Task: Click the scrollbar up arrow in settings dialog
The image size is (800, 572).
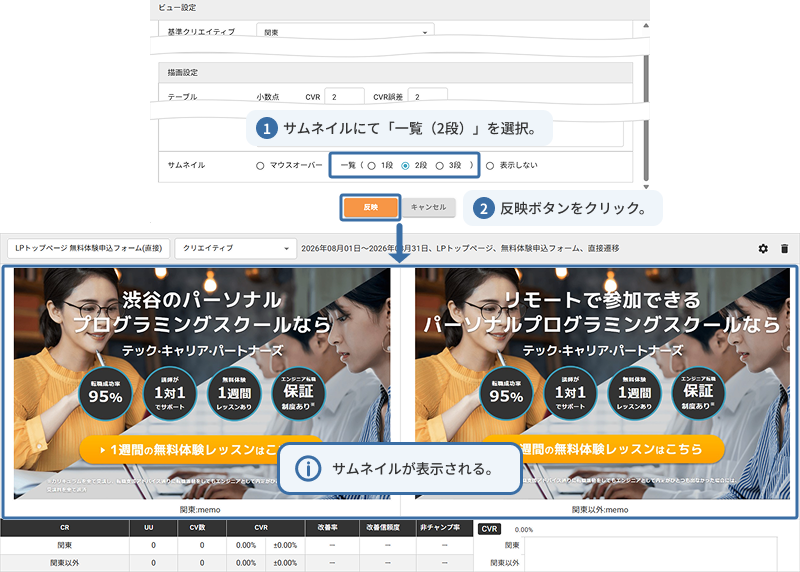Action: 646,26
